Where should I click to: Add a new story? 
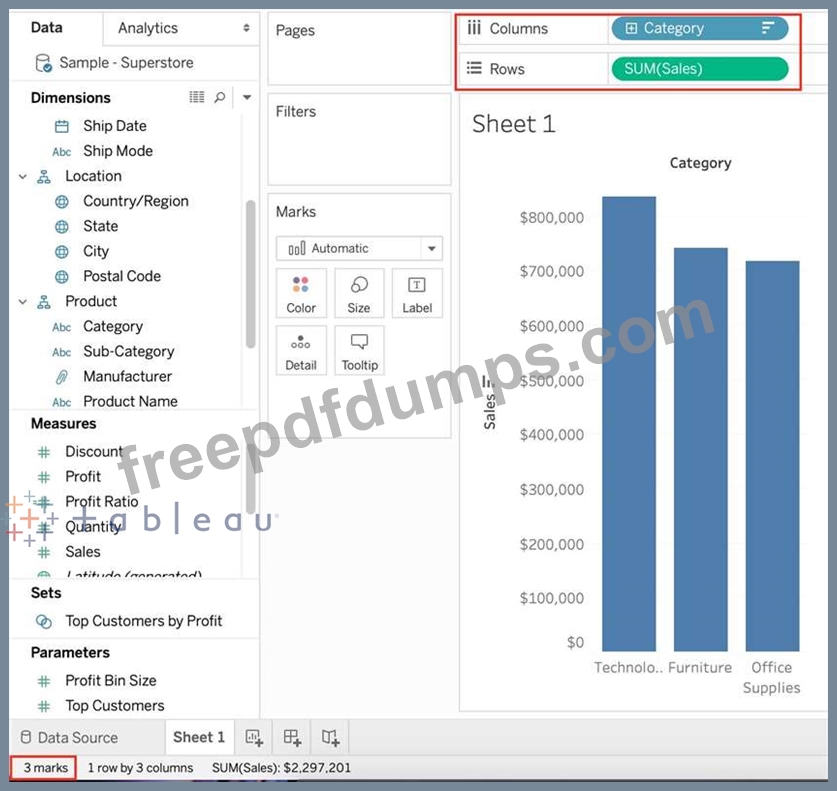click(330, 737)
